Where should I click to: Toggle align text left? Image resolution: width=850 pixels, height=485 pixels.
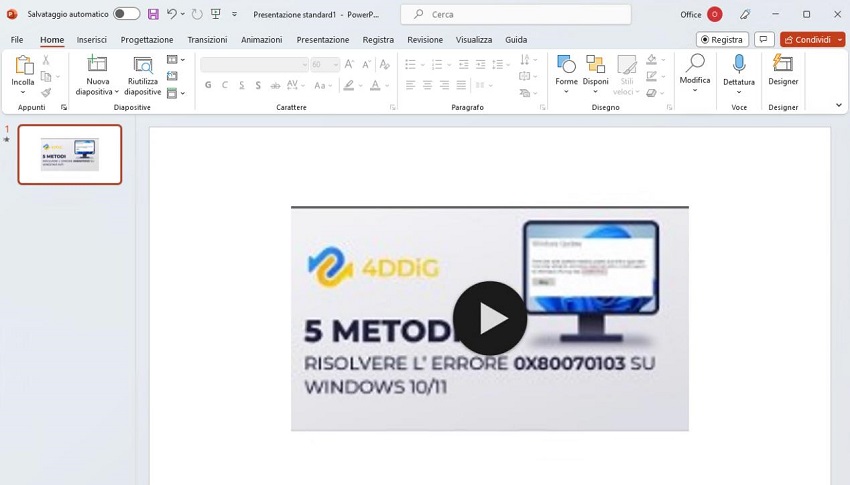tap(410, 85)
